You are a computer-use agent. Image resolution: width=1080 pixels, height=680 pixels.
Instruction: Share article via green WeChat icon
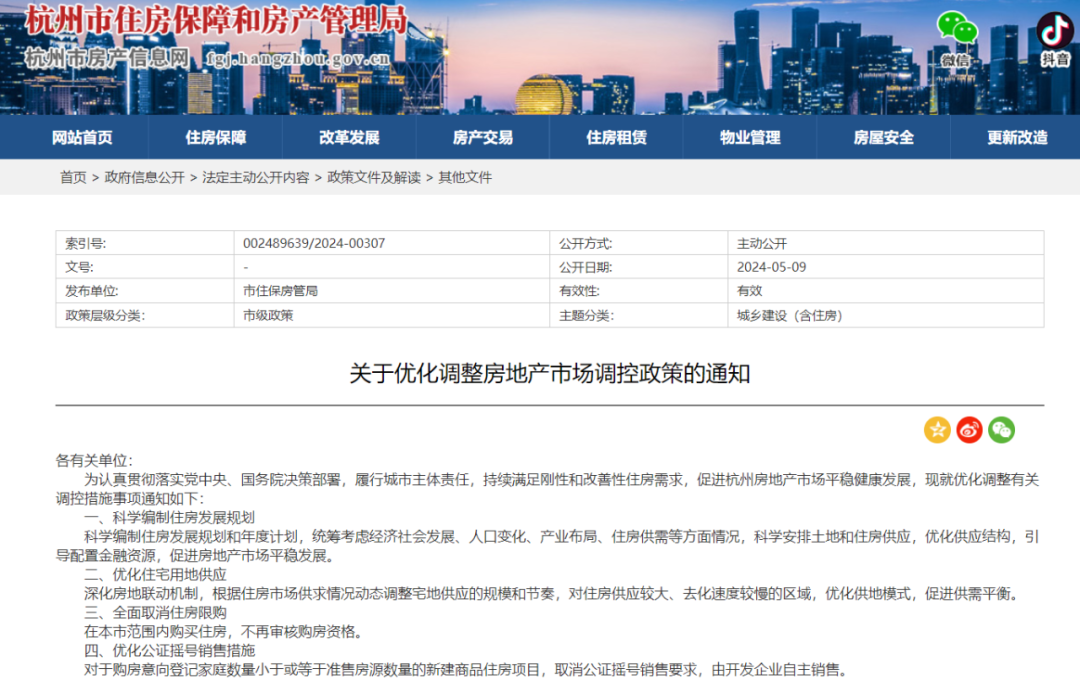click(x=1001, y=430)
